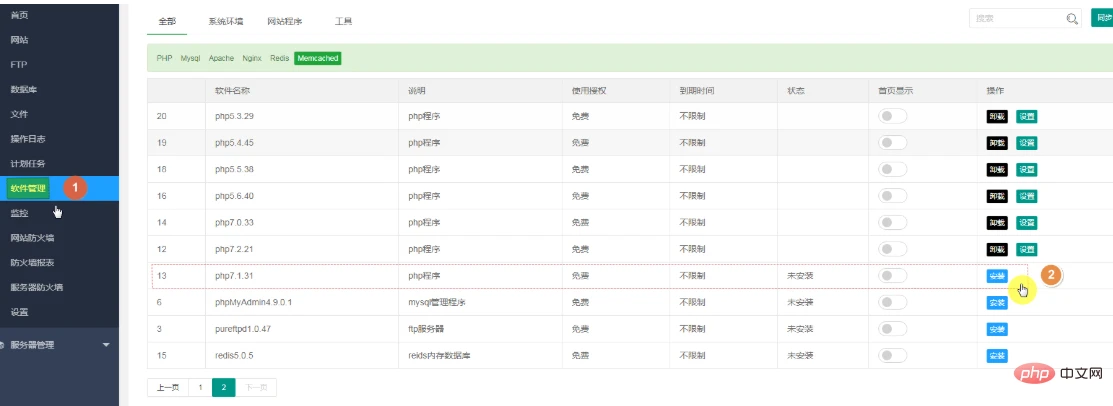Uninstall php7.0.33 with 卸载 button
The image size is (1113, 406).
click(x=997, y=223)
